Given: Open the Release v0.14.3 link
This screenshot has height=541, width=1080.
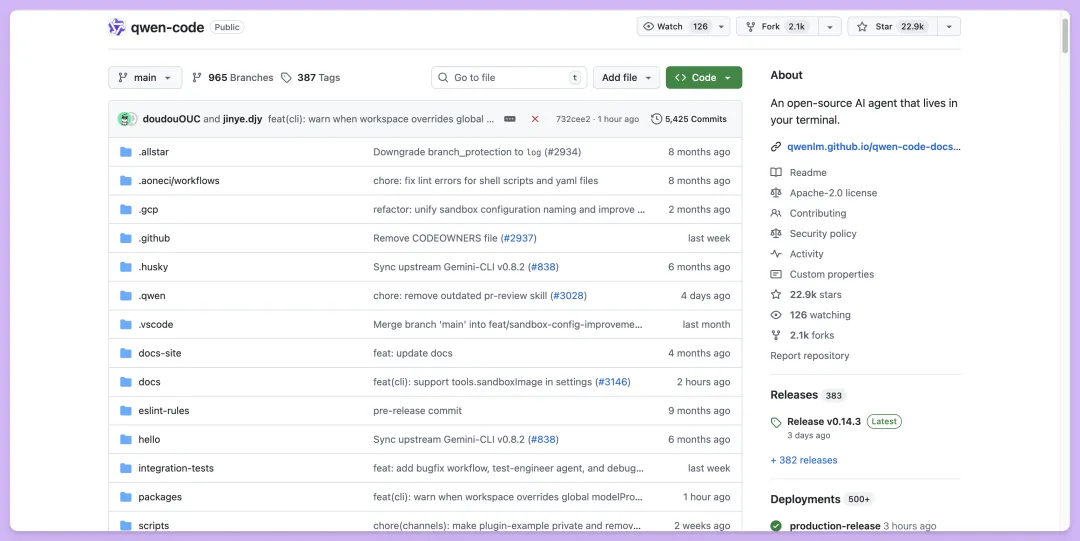Looking at the screenshot, I should [824, 421].
